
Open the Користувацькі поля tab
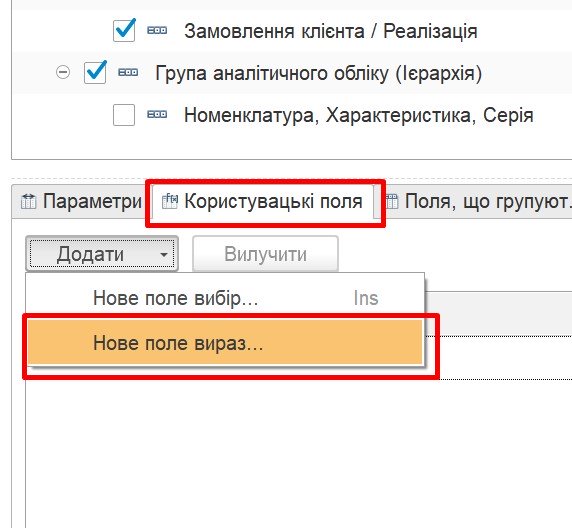(263, 201)
